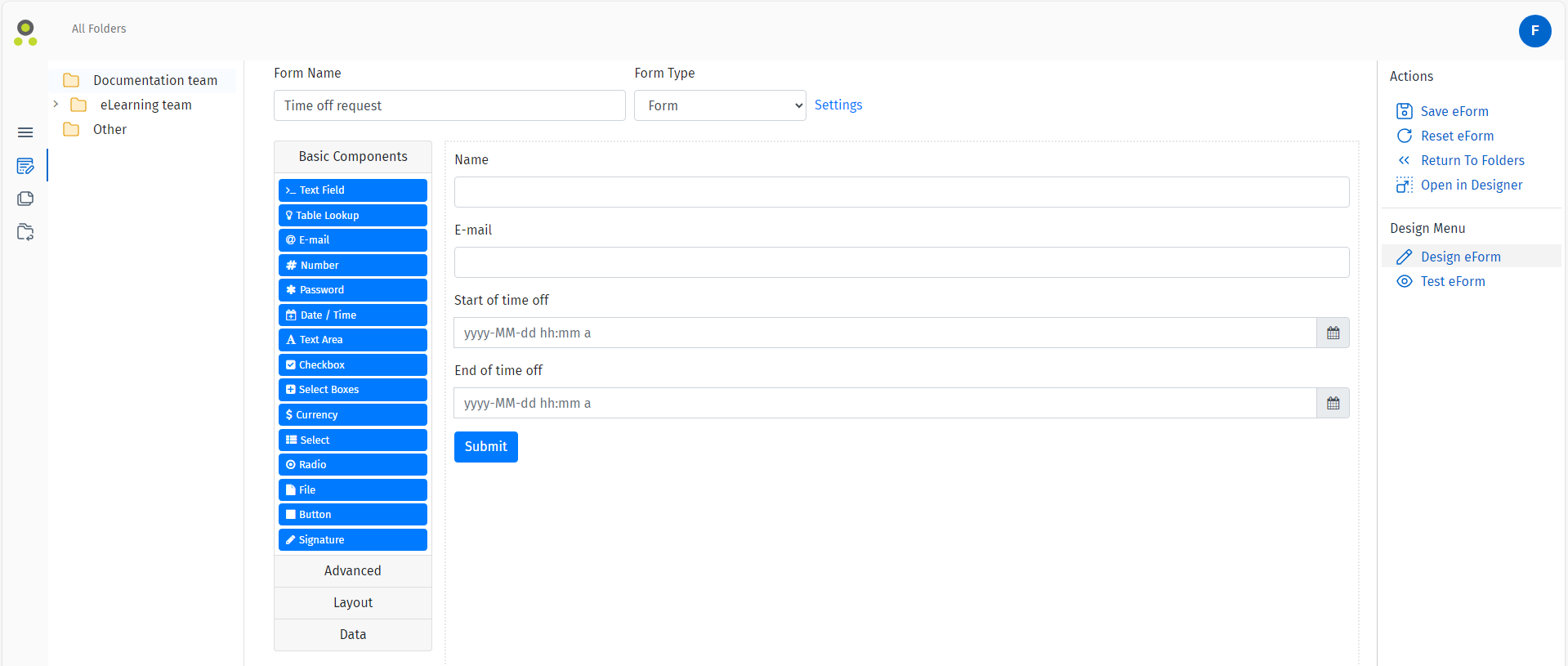This screenshot has height=666, width=1568.
Task: Select the Text Field component
Action: [353, 190]
